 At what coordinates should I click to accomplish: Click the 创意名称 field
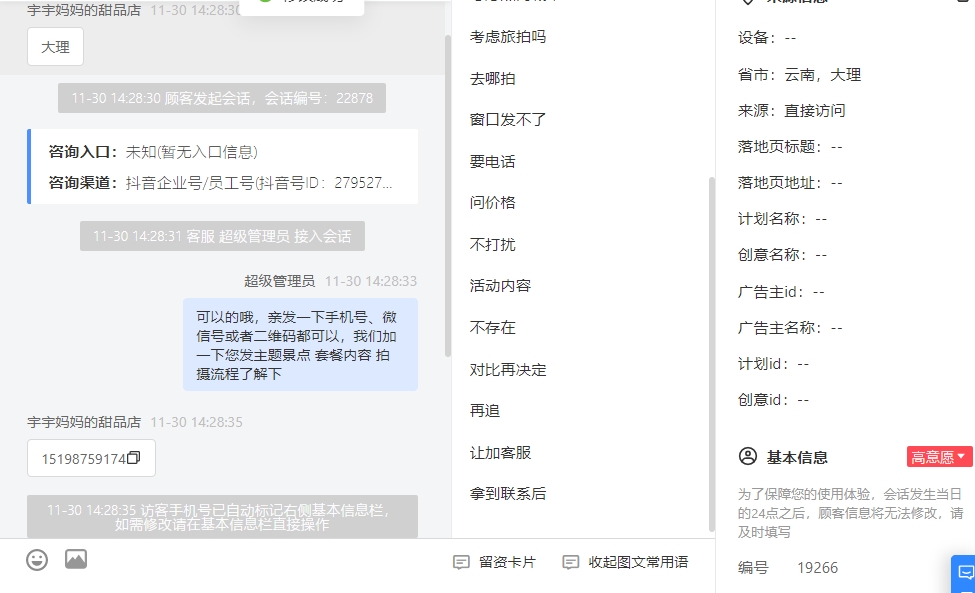[x=782, y=255]
